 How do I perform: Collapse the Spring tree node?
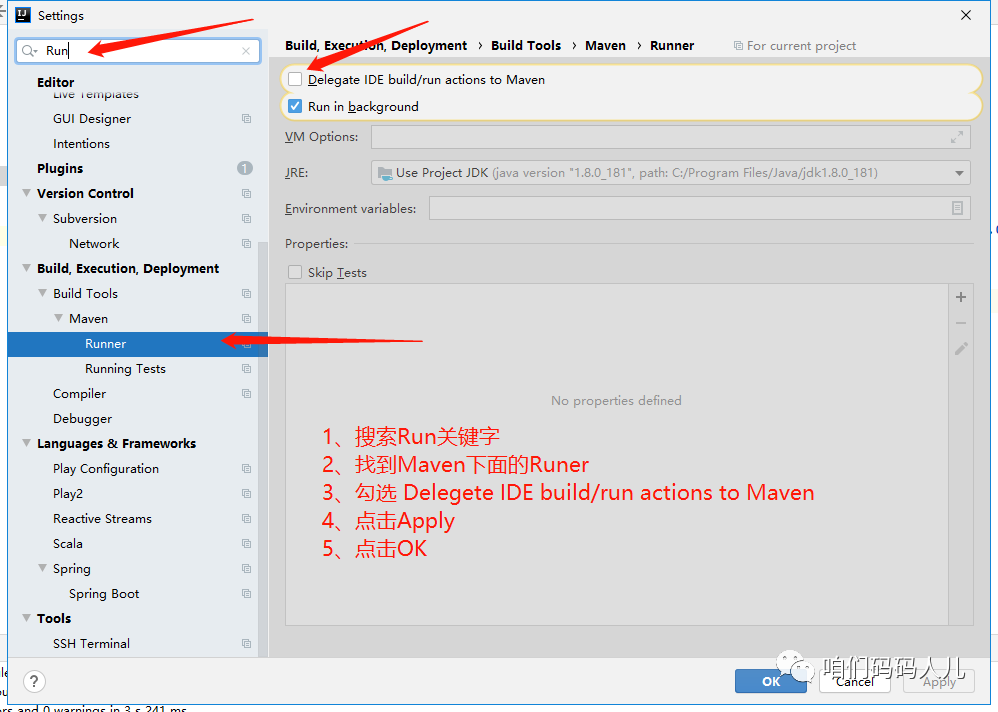43,568
